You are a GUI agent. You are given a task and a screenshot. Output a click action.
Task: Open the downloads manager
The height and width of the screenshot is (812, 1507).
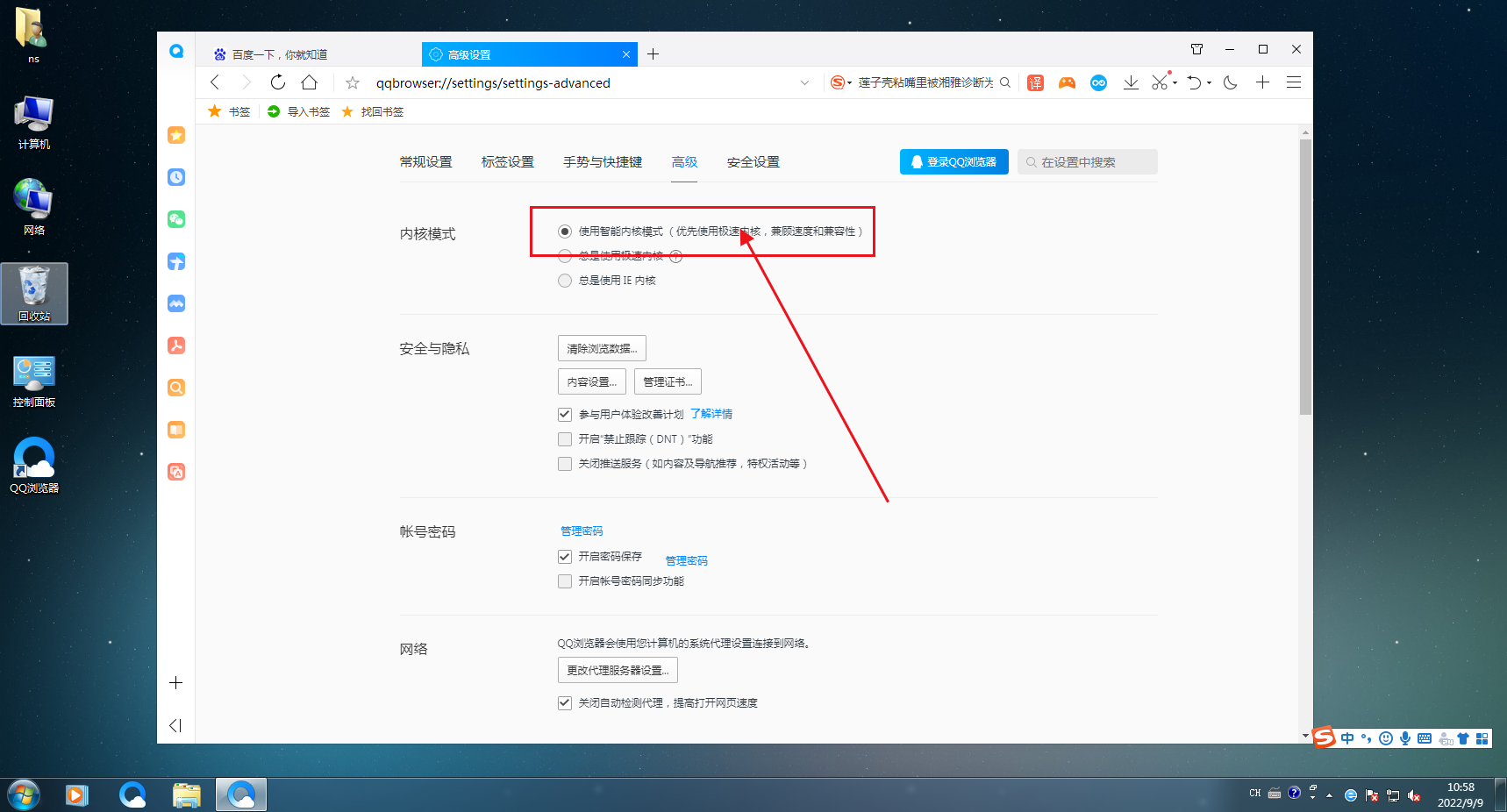[x=1131, y=82]
